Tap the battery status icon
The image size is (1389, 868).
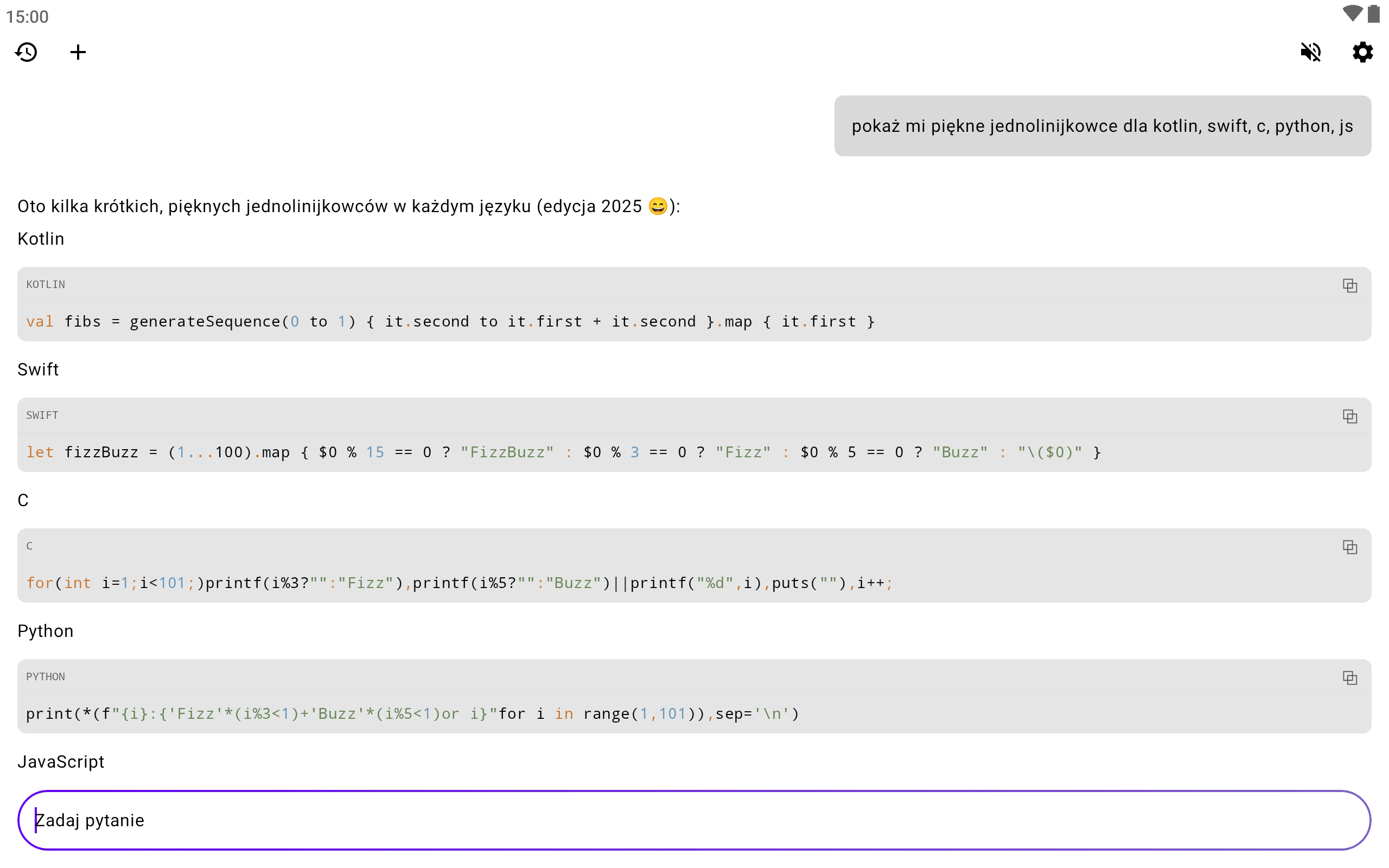tap(1373, 14)
